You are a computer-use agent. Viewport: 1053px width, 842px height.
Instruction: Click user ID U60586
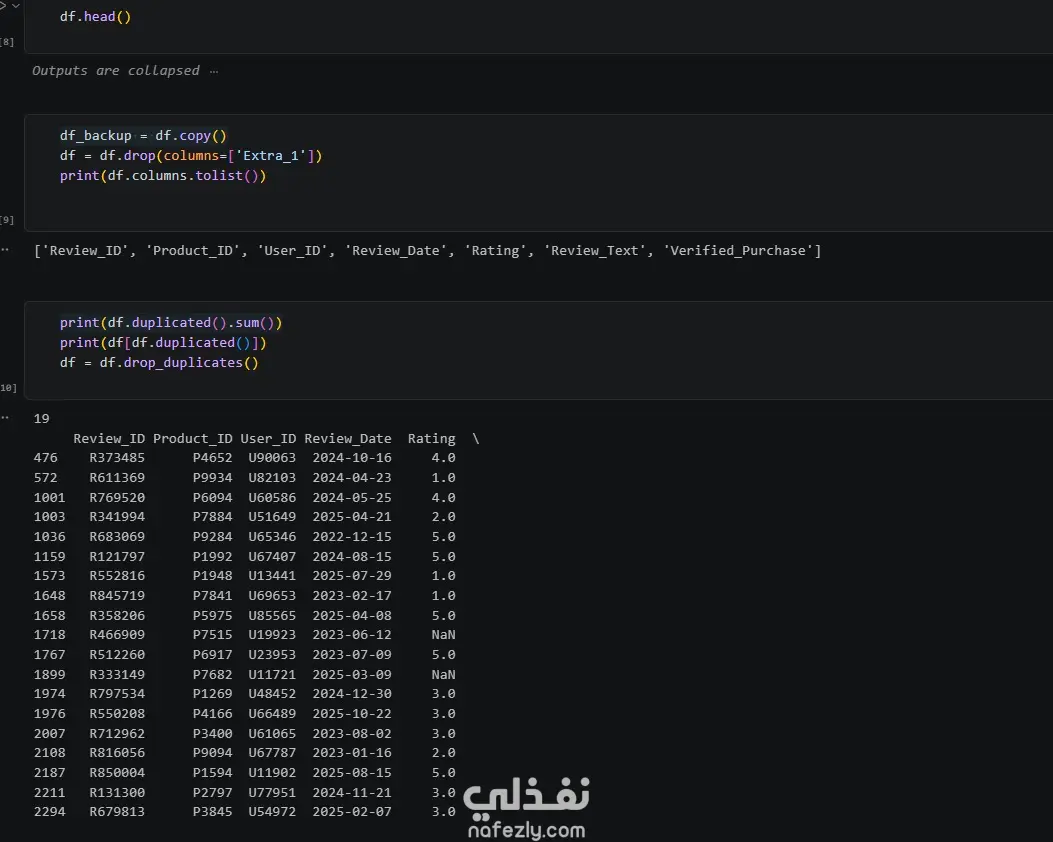pos(272,498)
